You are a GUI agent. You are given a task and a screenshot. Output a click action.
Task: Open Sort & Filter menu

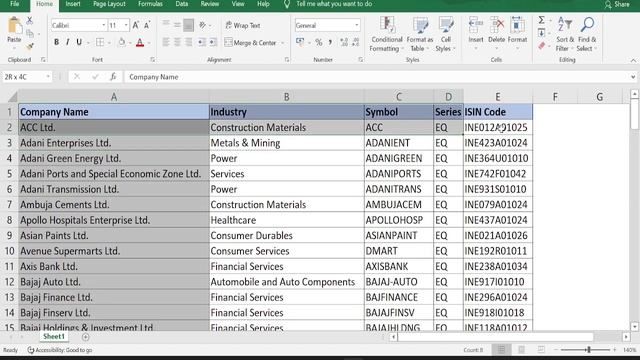coord(565,34)
